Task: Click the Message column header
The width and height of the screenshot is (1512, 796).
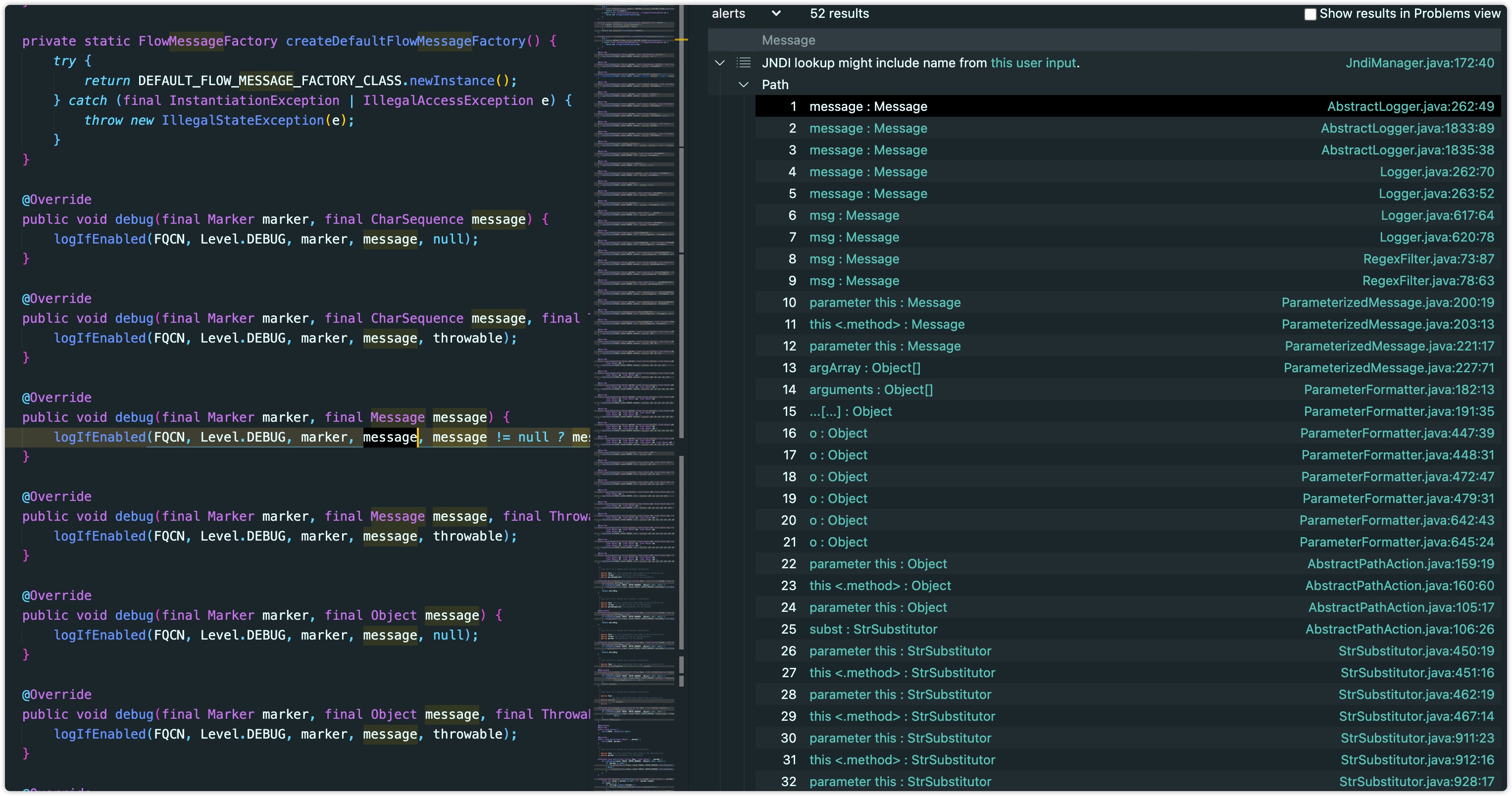Action: click(x=788, y=41)
